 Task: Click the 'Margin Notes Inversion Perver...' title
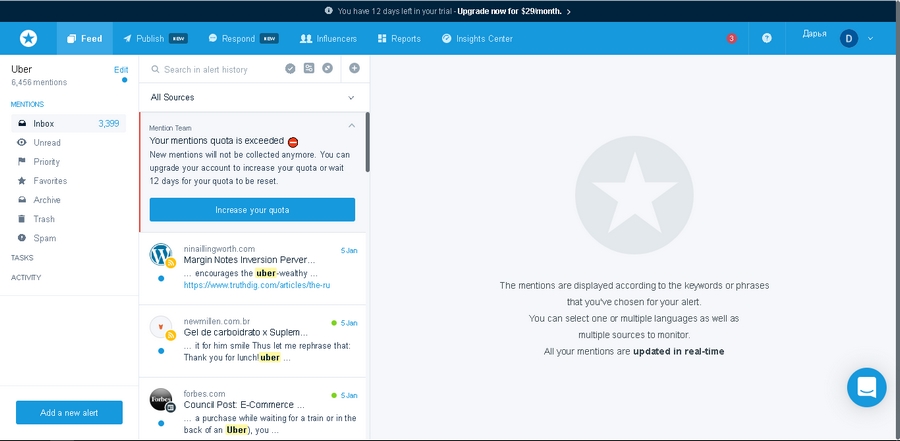pyautogui.click(x=249, y=260)
